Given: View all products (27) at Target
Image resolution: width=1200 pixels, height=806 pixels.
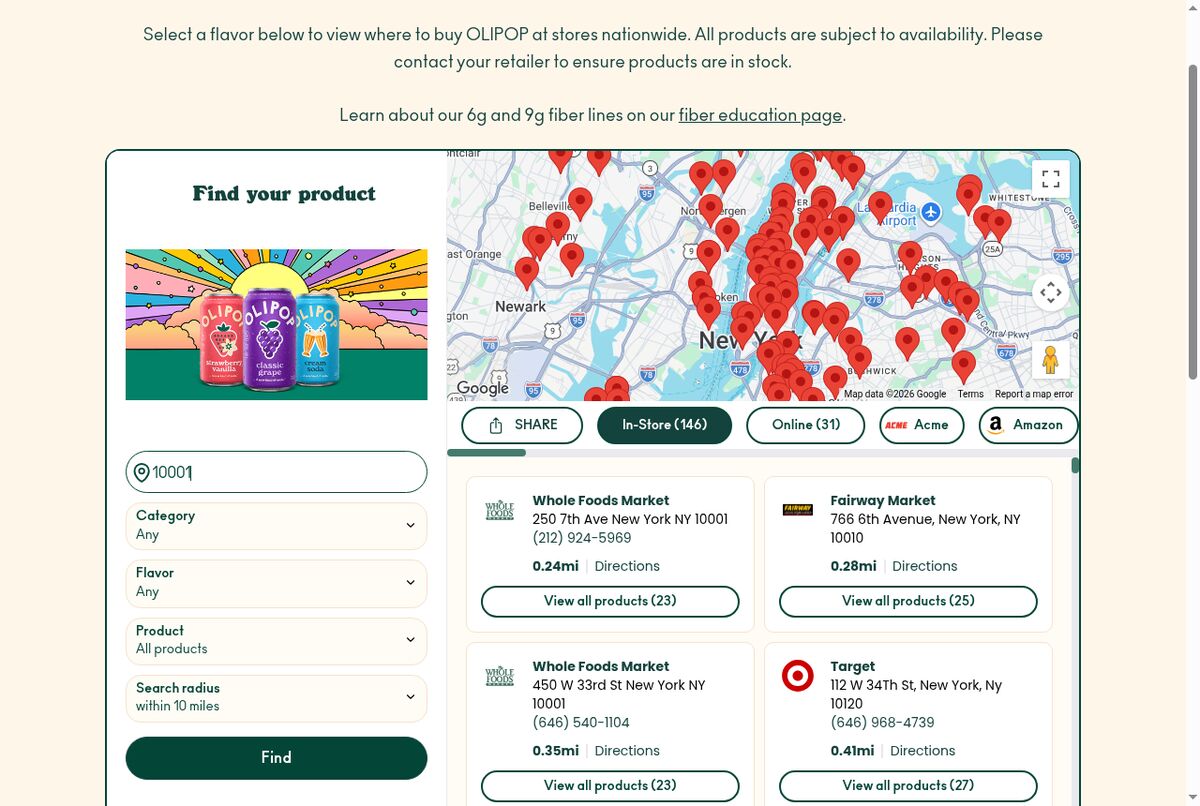Looking at the screenshot, I should tap(908, 786).
